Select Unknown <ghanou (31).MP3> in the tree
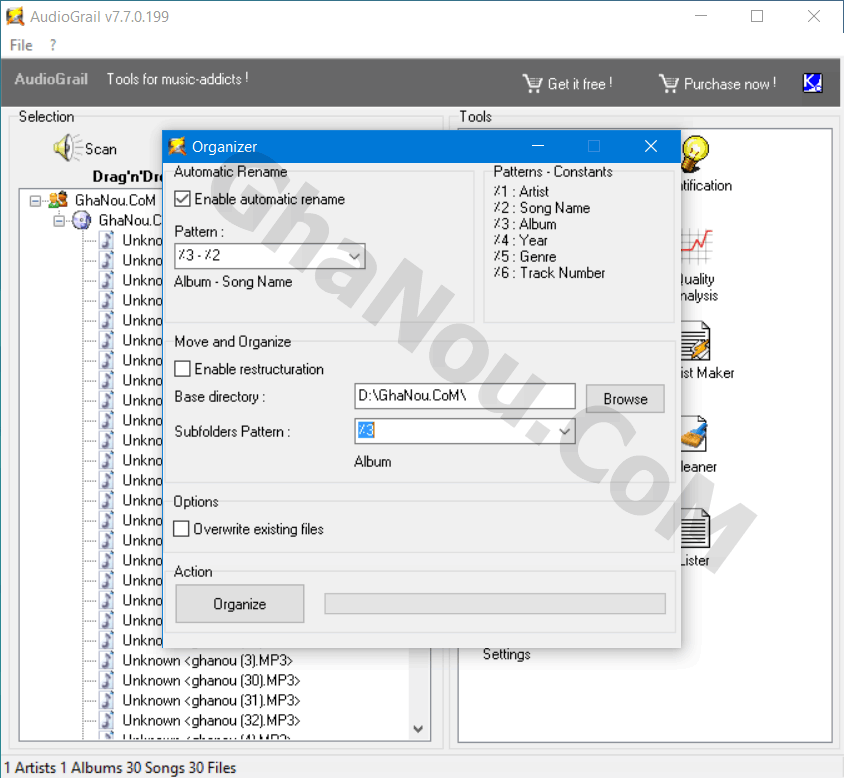This screenshot has height=778, width=844. [211, 700]
